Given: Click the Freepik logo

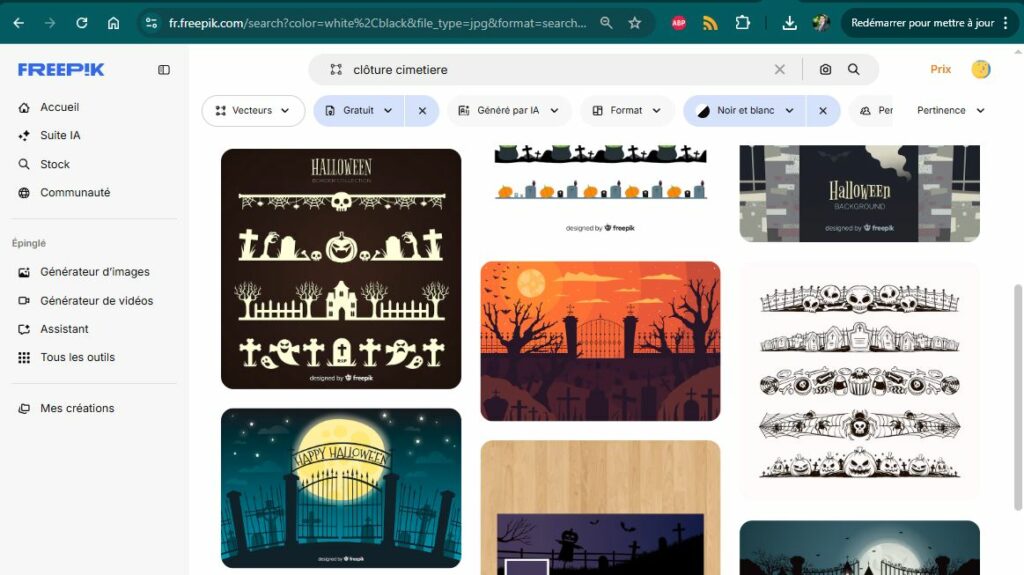Looking at the screenshot, I should click(61, 70).
